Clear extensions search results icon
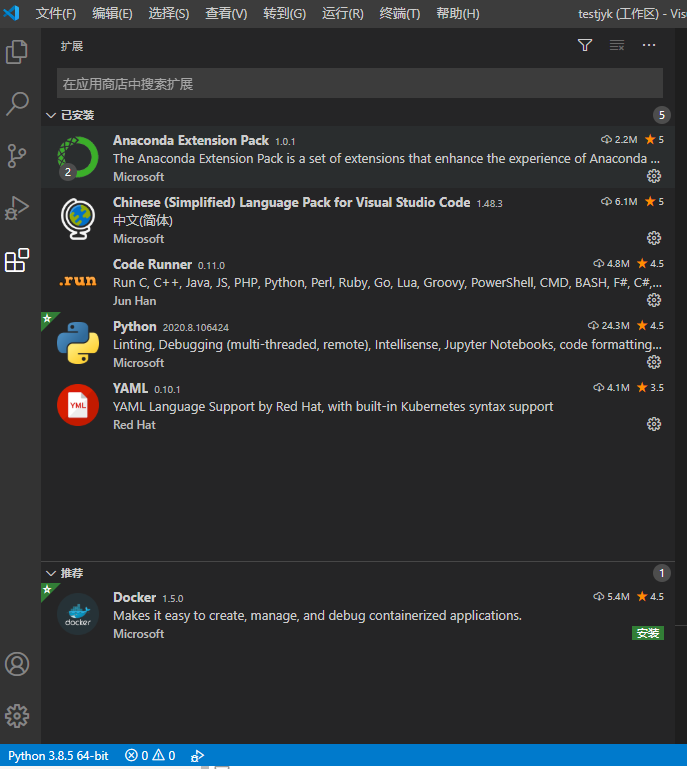Viewport: 687px width, 769px height. tap(617, 46)
